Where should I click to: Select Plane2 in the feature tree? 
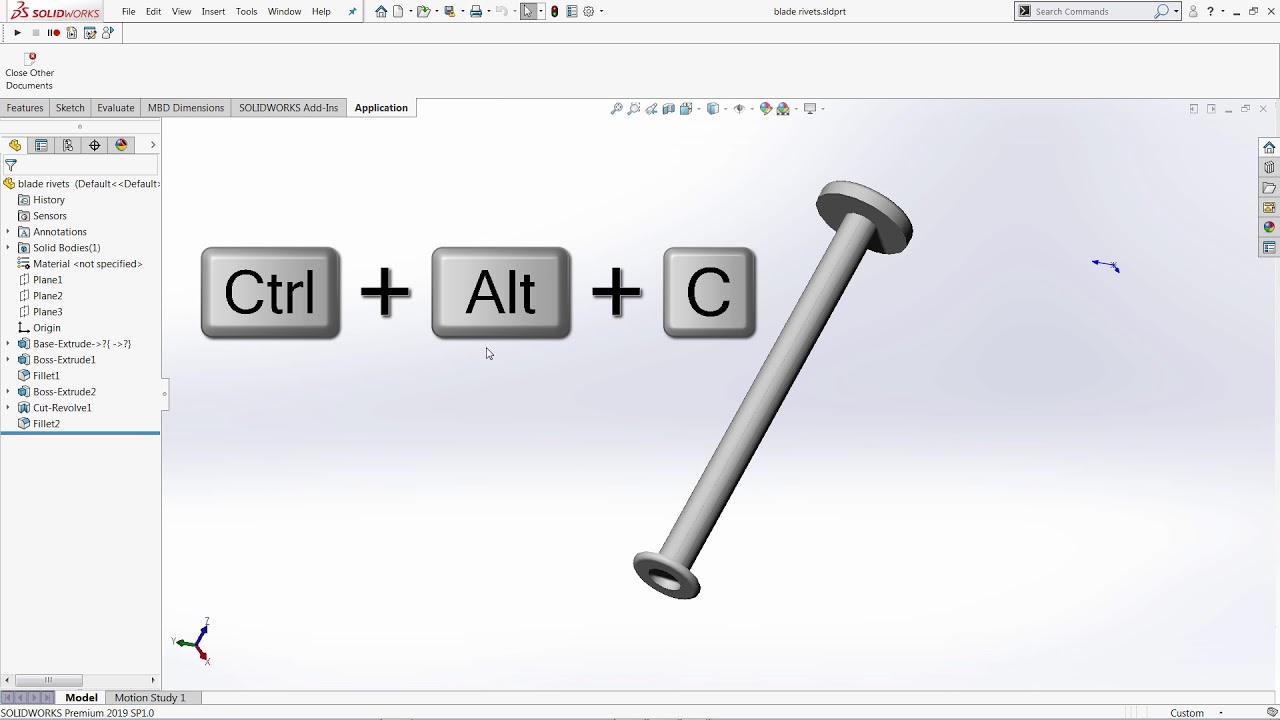[47, 296]
